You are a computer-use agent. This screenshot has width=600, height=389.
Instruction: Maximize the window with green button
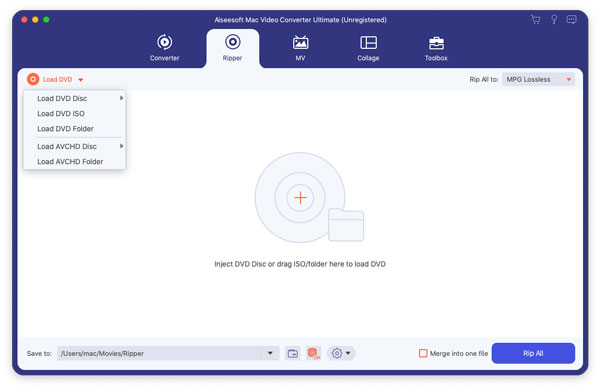[x=46, y=20]
